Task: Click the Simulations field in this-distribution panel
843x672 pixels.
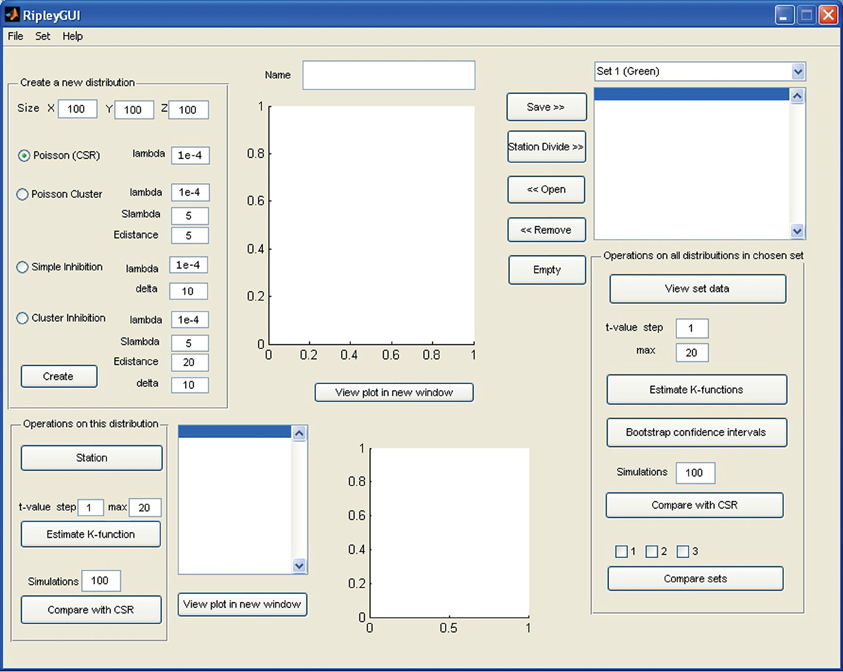Action: pos(101,581)
